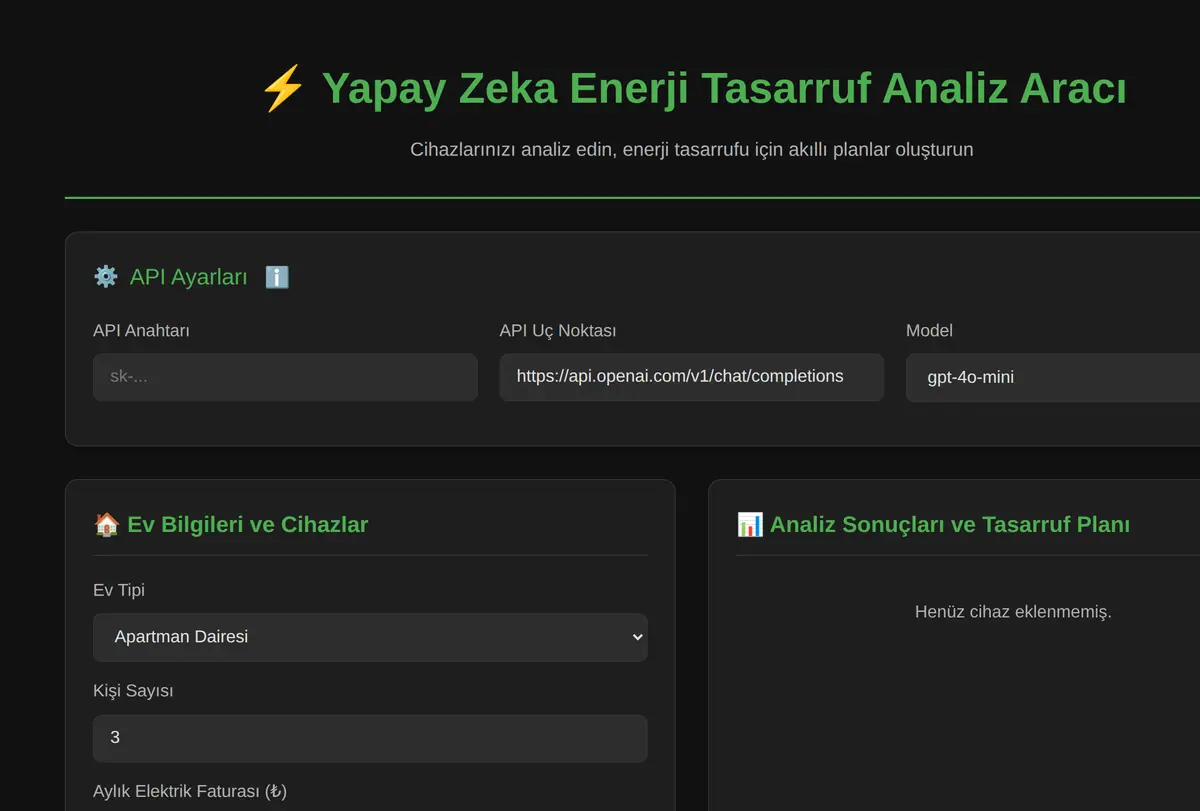1200x811 pixels.
Task: Click the 'Analiz Sonuçları ve Tasarruf Planı' heading
Action: (x=950, y=524)
